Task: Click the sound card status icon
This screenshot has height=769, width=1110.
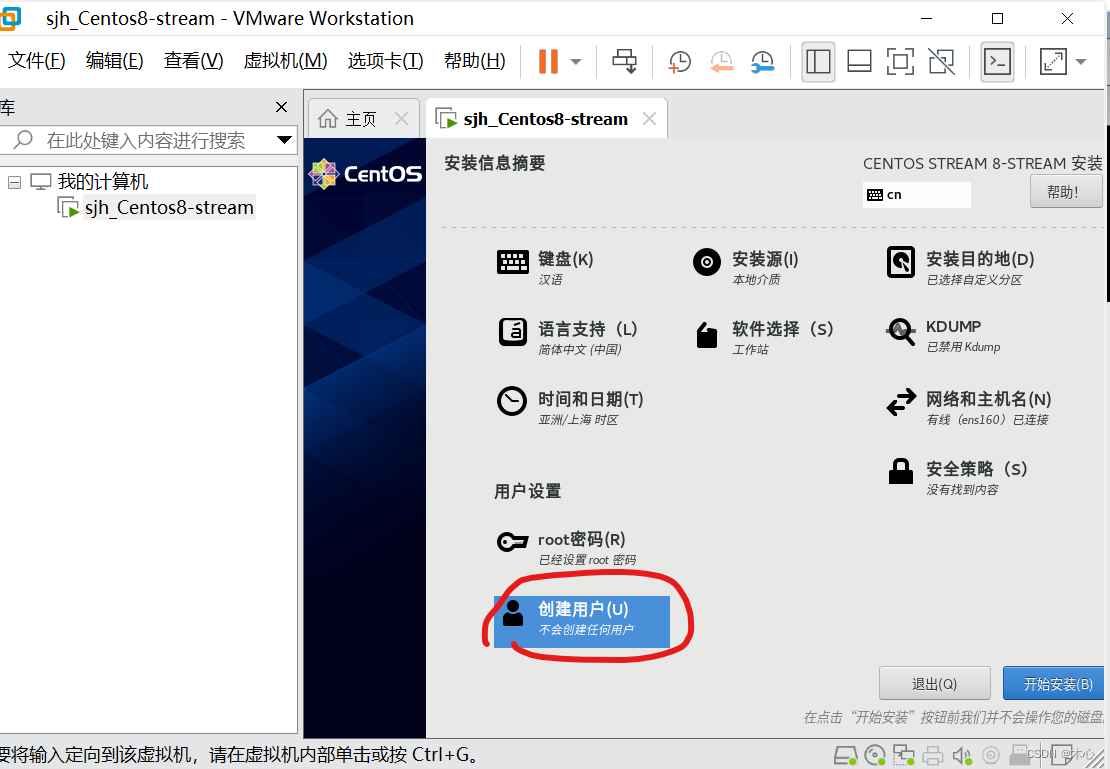Action: (962, 756)
